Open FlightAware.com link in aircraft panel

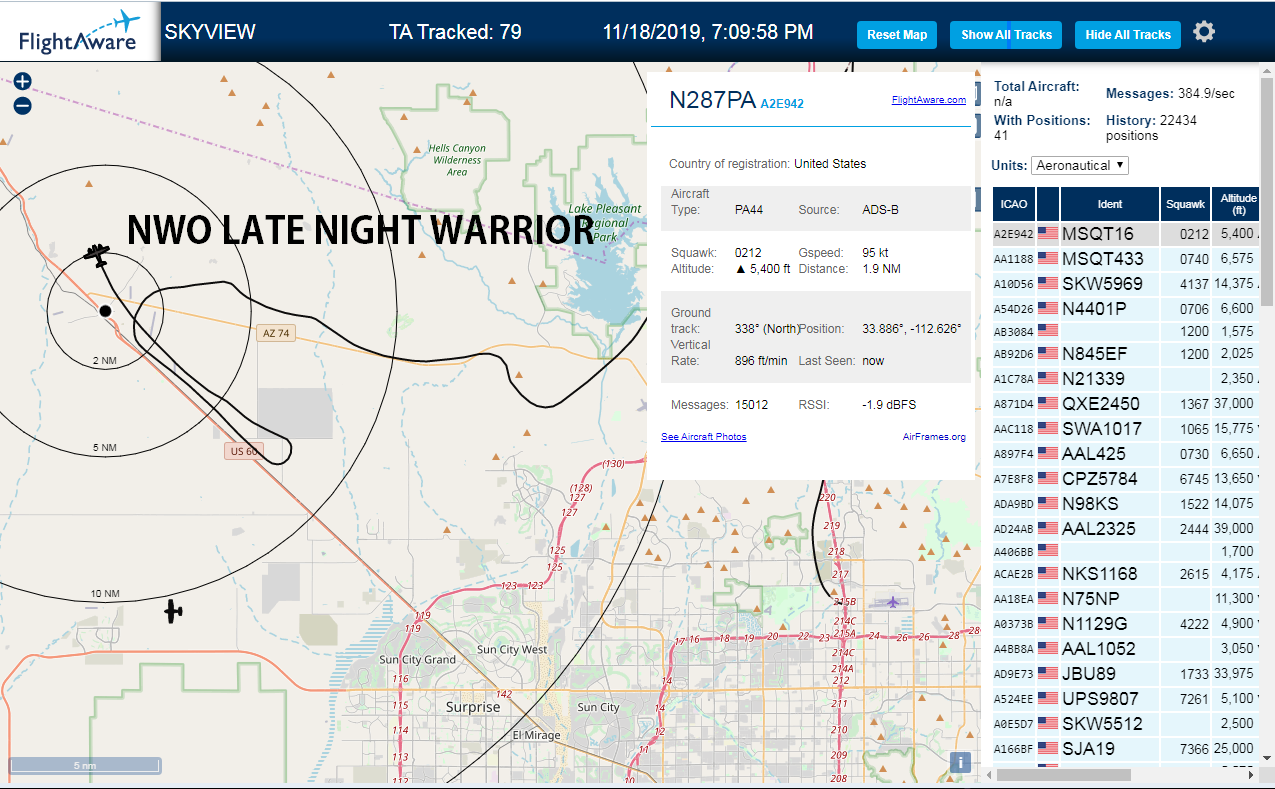pos(929,100)
